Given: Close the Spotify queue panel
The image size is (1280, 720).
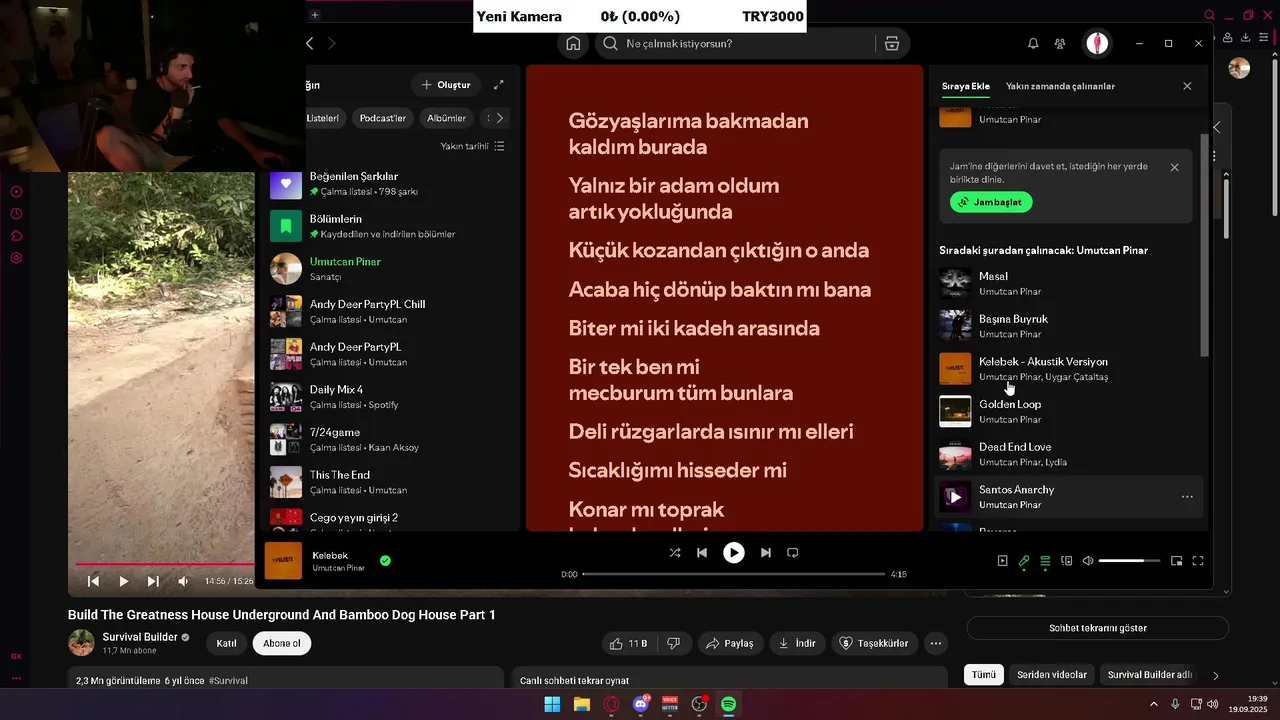Looking at the screenshot, I should pyautogui.click(x=1187, y=86).
